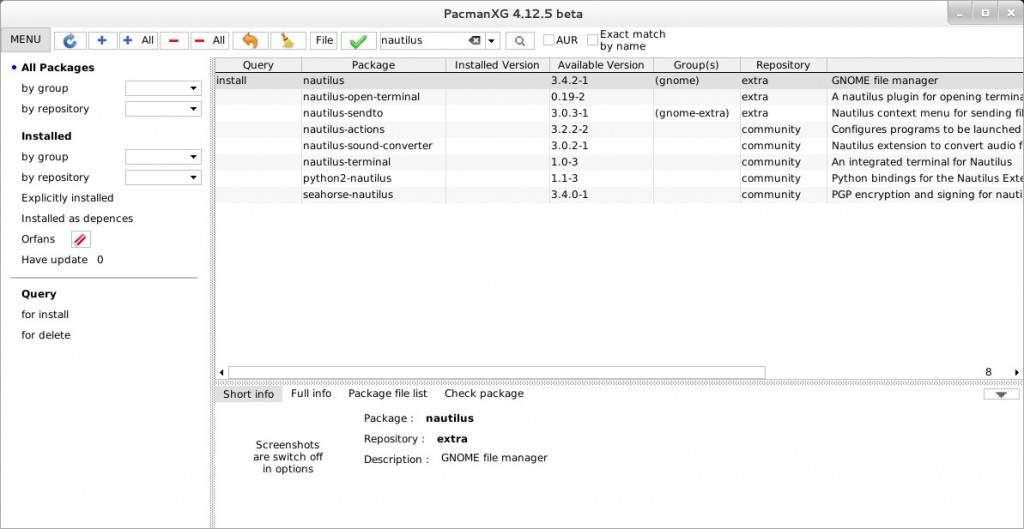Open the All Packages by group dropdown

(x=163, y=88)
